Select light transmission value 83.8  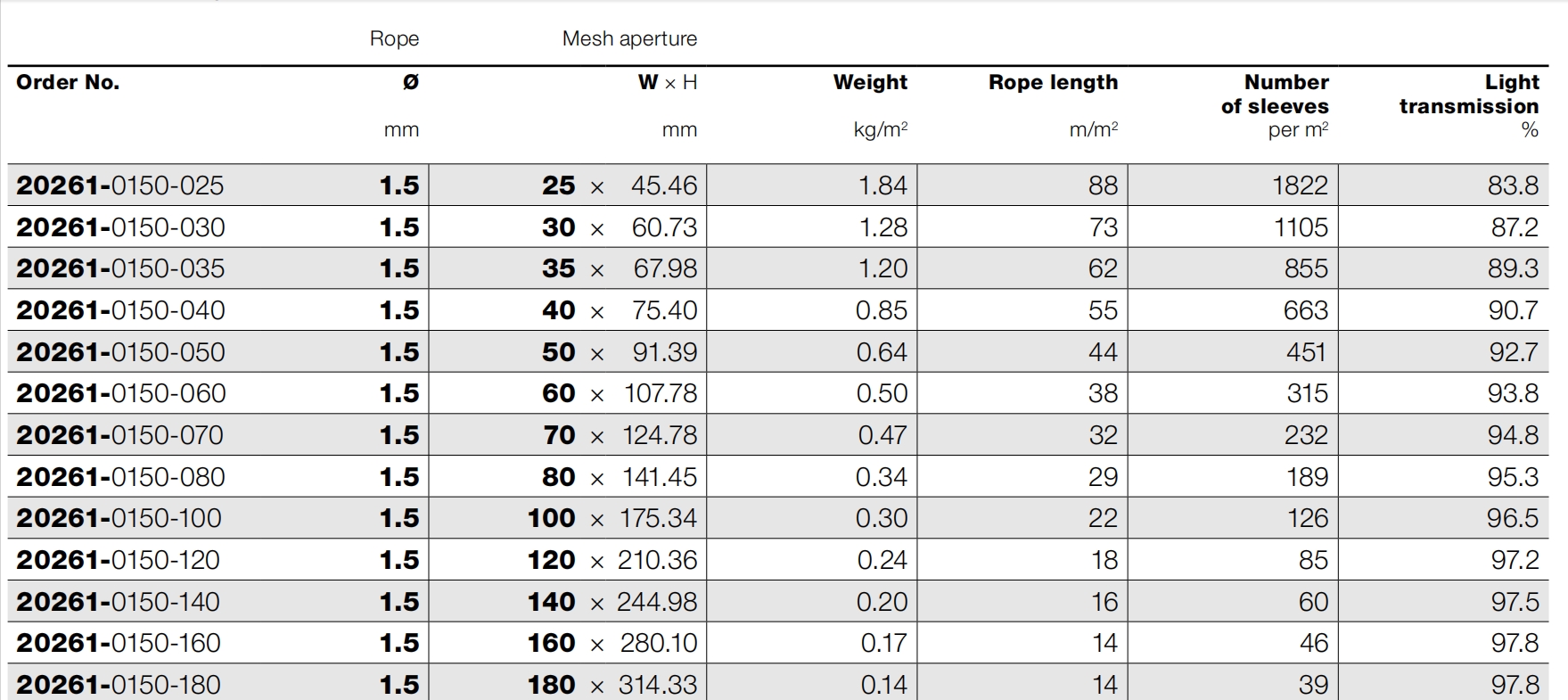(1512, 185)
